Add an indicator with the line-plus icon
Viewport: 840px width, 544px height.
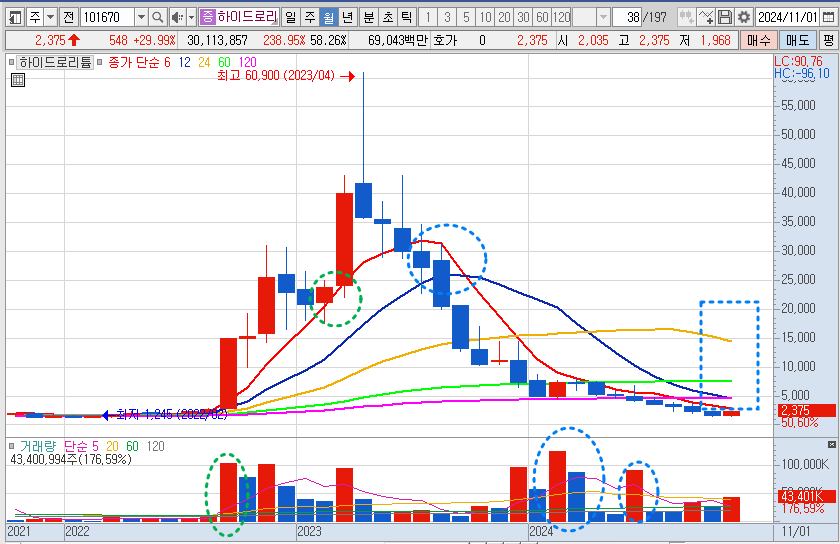click(x=706, y=17)
